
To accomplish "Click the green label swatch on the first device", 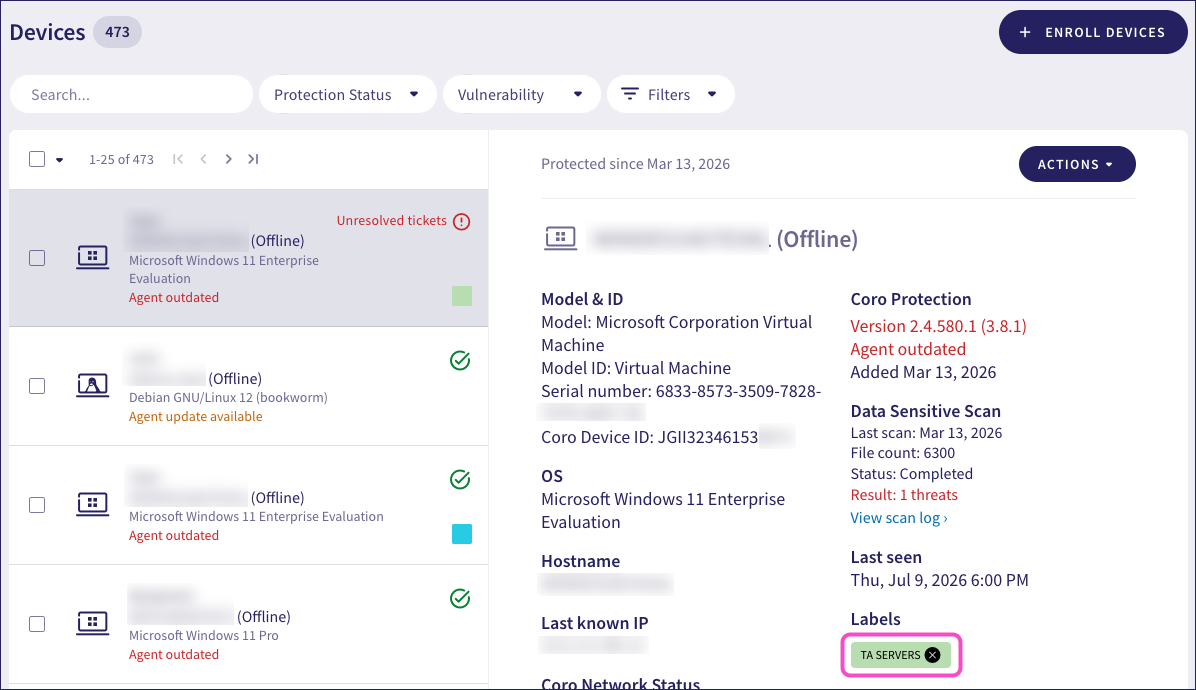I will (x=461, y=296).
